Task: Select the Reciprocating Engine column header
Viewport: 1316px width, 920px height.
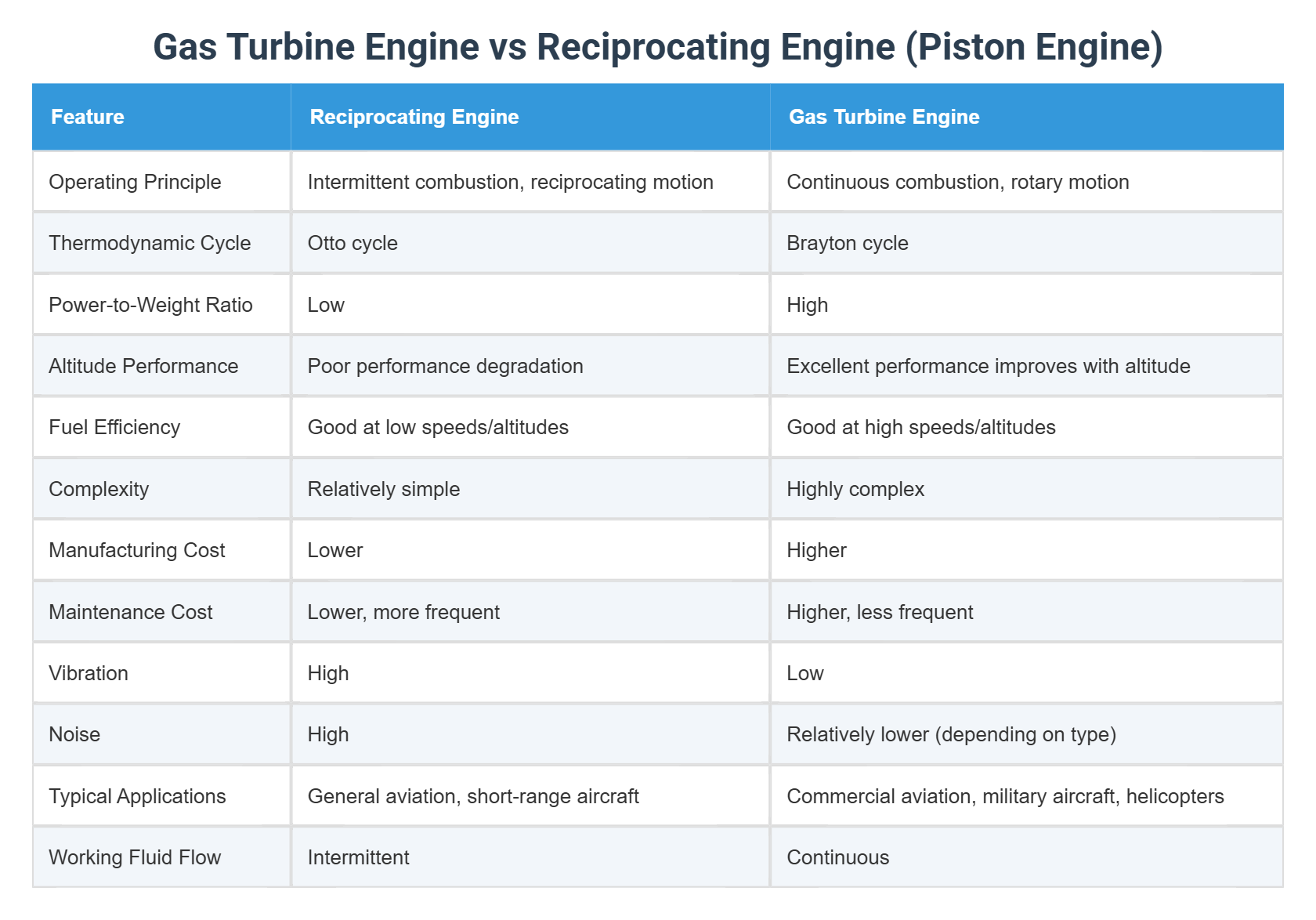Action: tap(414, 117)
